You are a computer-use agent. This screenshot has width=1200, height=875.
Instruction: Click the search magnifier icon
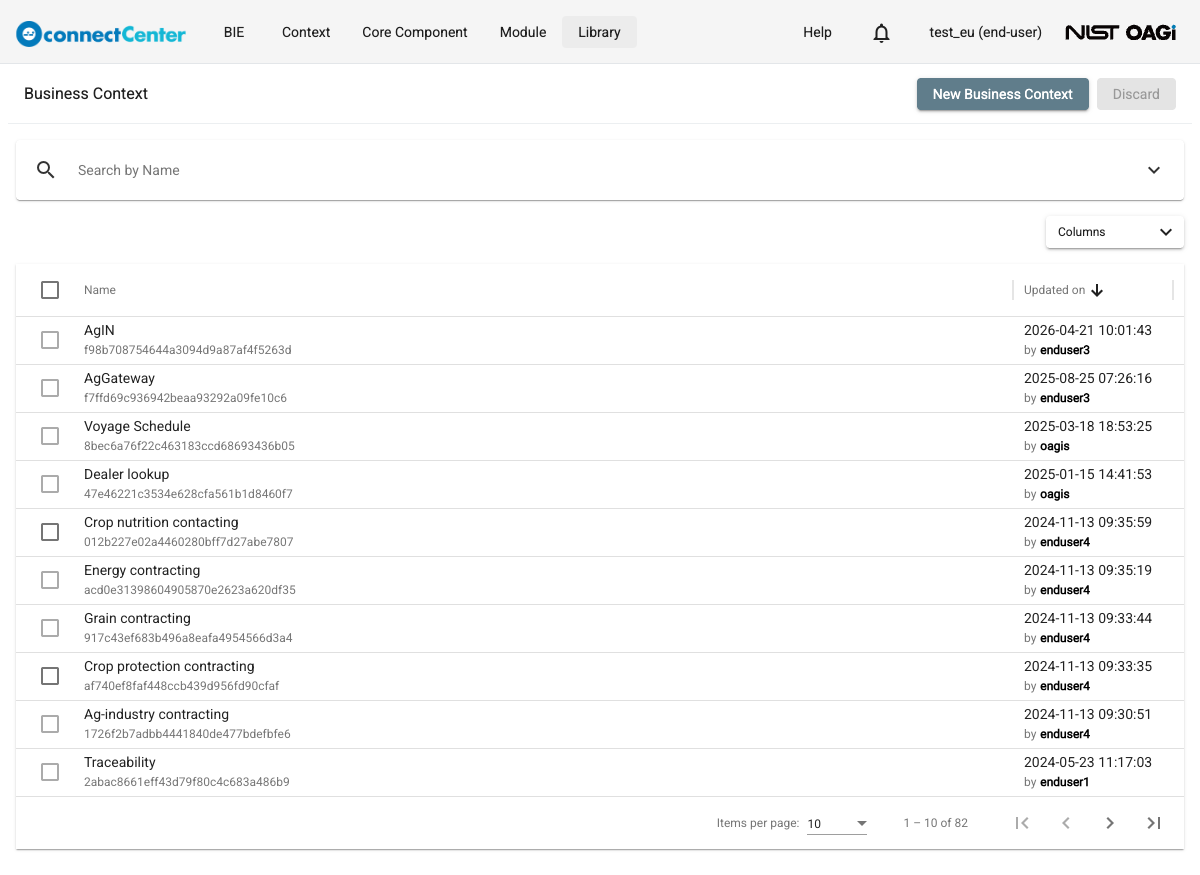[45, 170]
